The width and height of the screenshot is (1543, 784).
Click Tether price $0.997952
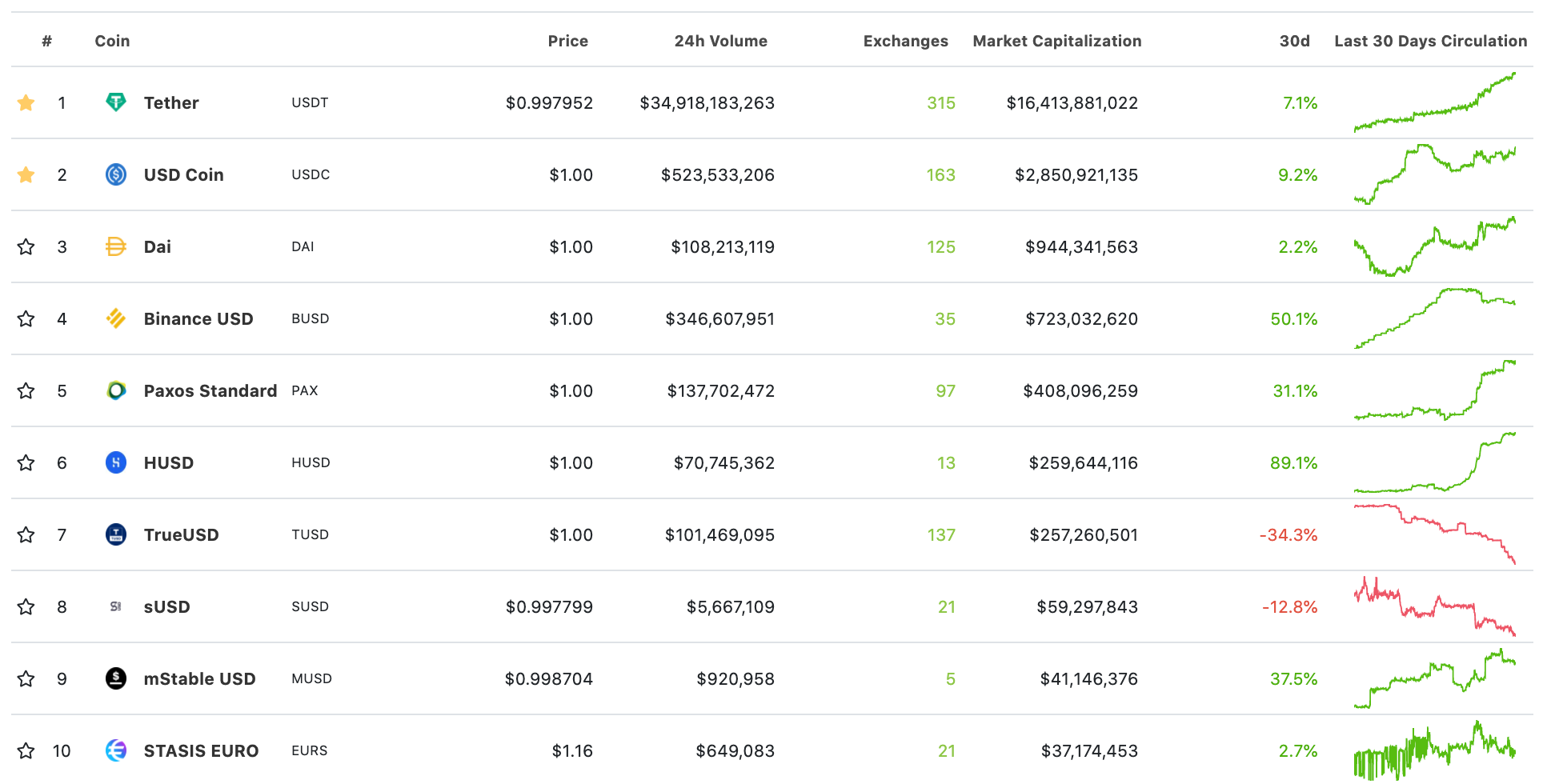(x=549, y=102)
